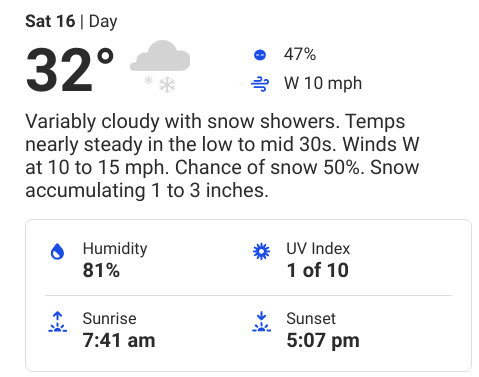
Task: Click the Sunset 5:07 pm time
Action: click(x=323, y=340)
